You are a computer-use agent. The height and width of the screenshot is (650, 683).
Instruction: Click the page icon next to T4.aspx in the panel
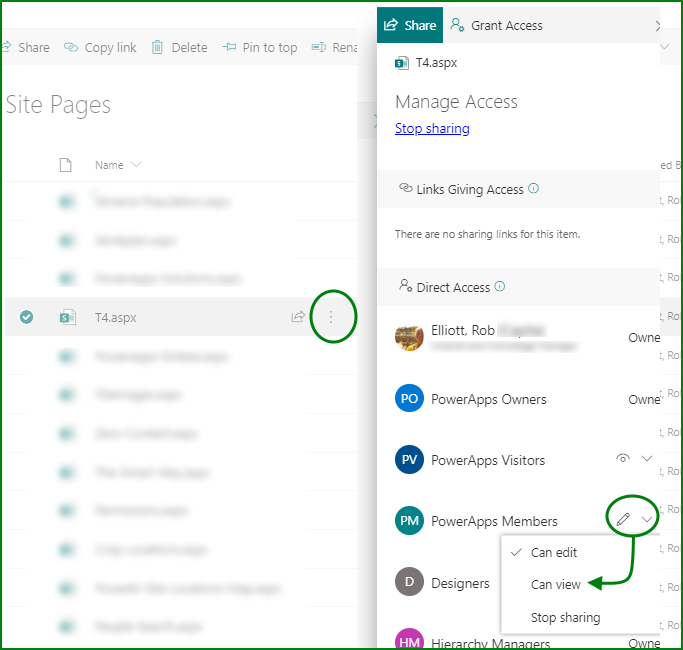[x=402, y=63]
